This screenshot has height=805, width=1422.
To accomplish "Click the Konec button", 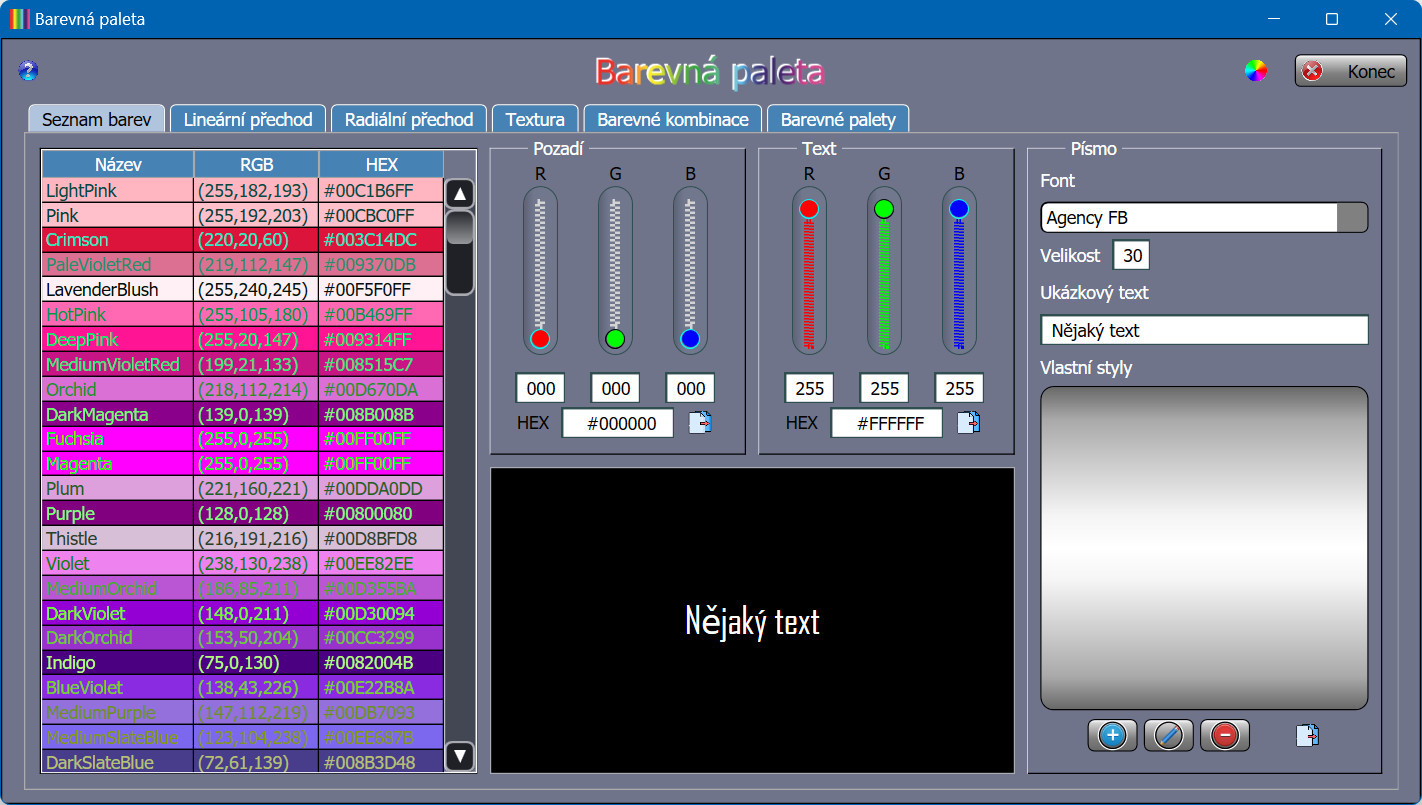I will tap(1351, 71).
